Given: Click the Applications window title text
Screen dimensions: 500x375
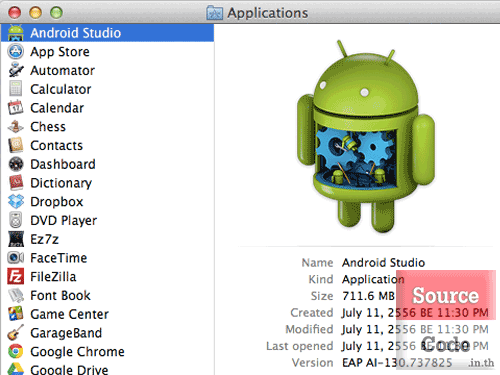Looking at the screenshot, I should tap(268, 13).
